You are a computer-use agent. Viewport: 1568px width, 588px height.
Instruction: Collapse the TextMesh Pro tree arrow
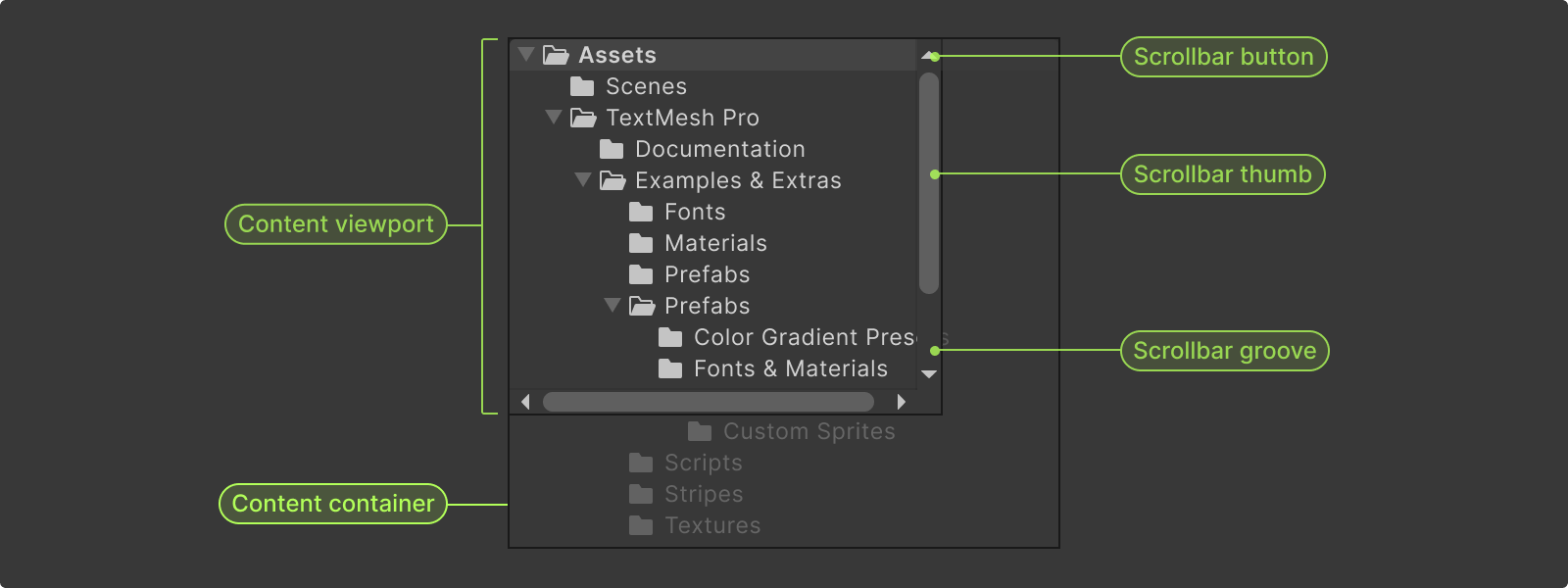click(554, 117)
